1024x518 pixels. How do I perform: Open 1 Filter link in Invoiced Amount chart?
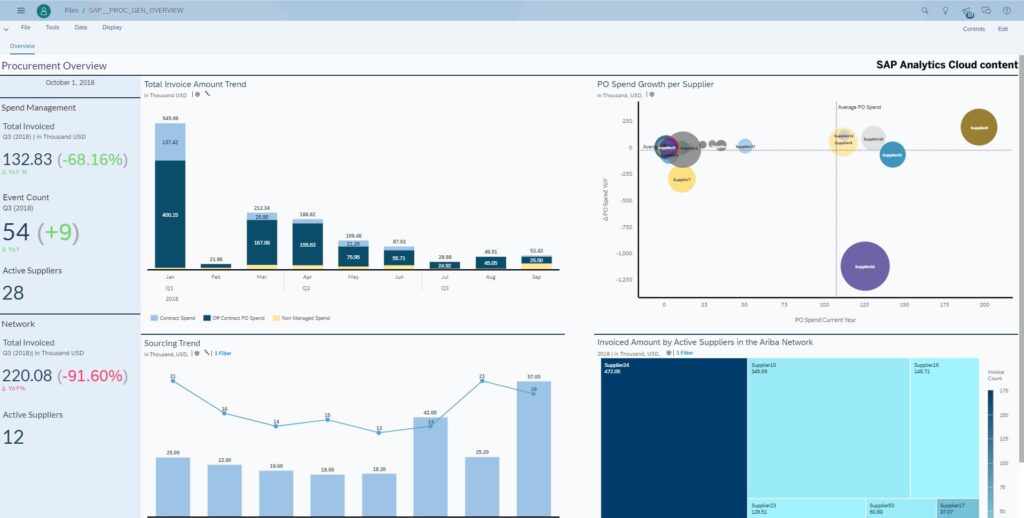pos(684,353)
